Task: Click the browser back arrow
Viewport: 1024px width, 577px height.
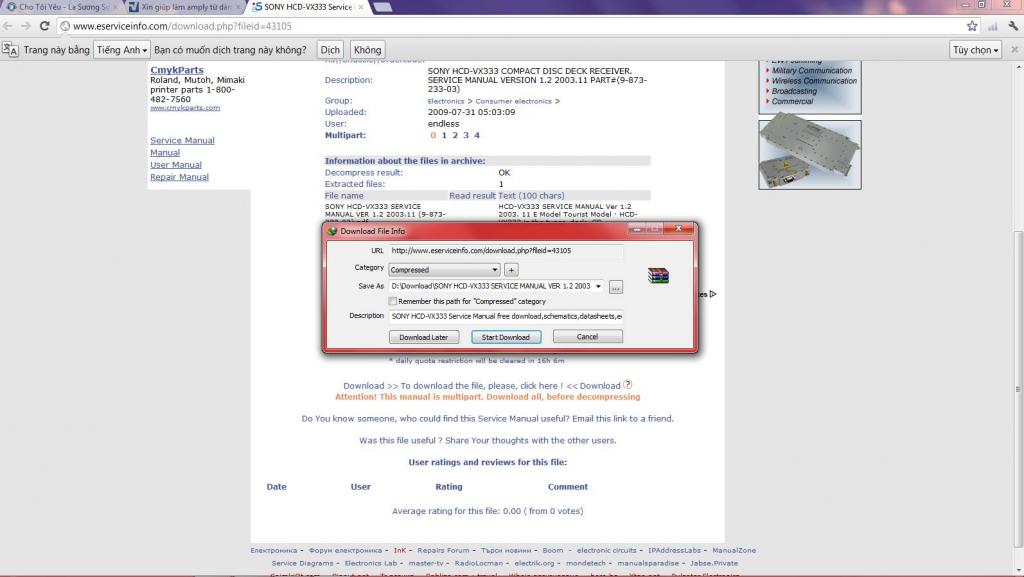Action: point(8,26)
